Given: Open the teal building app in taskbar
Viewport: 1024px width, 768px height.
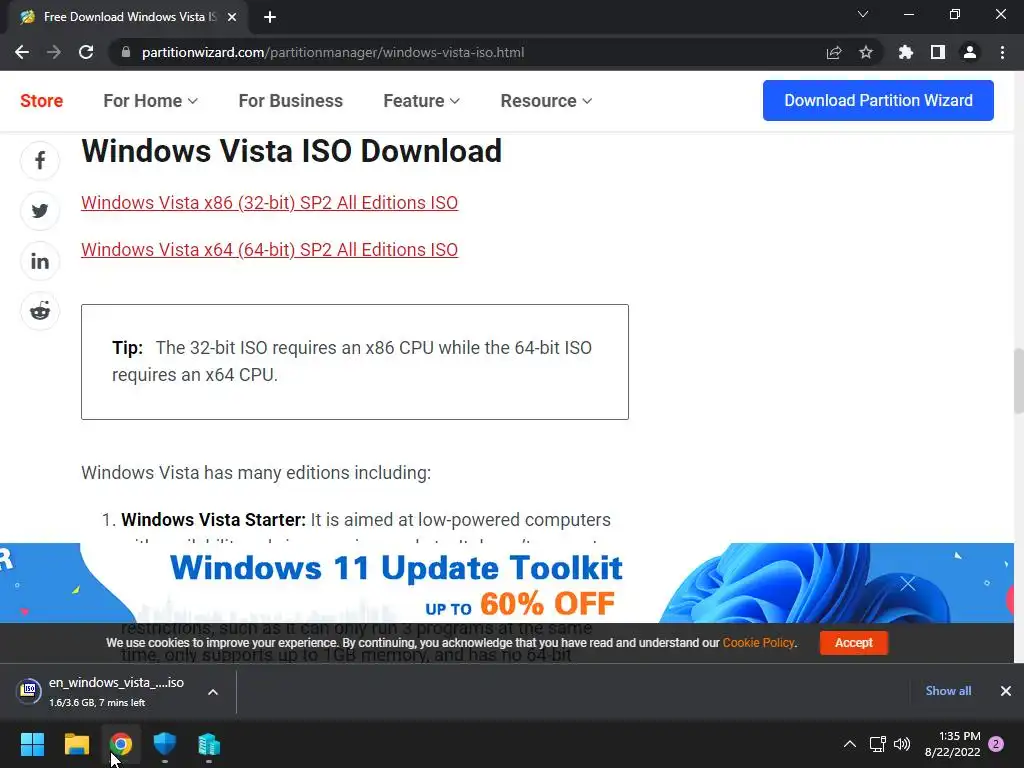Looking at the screenshot, I should point(209,744).
